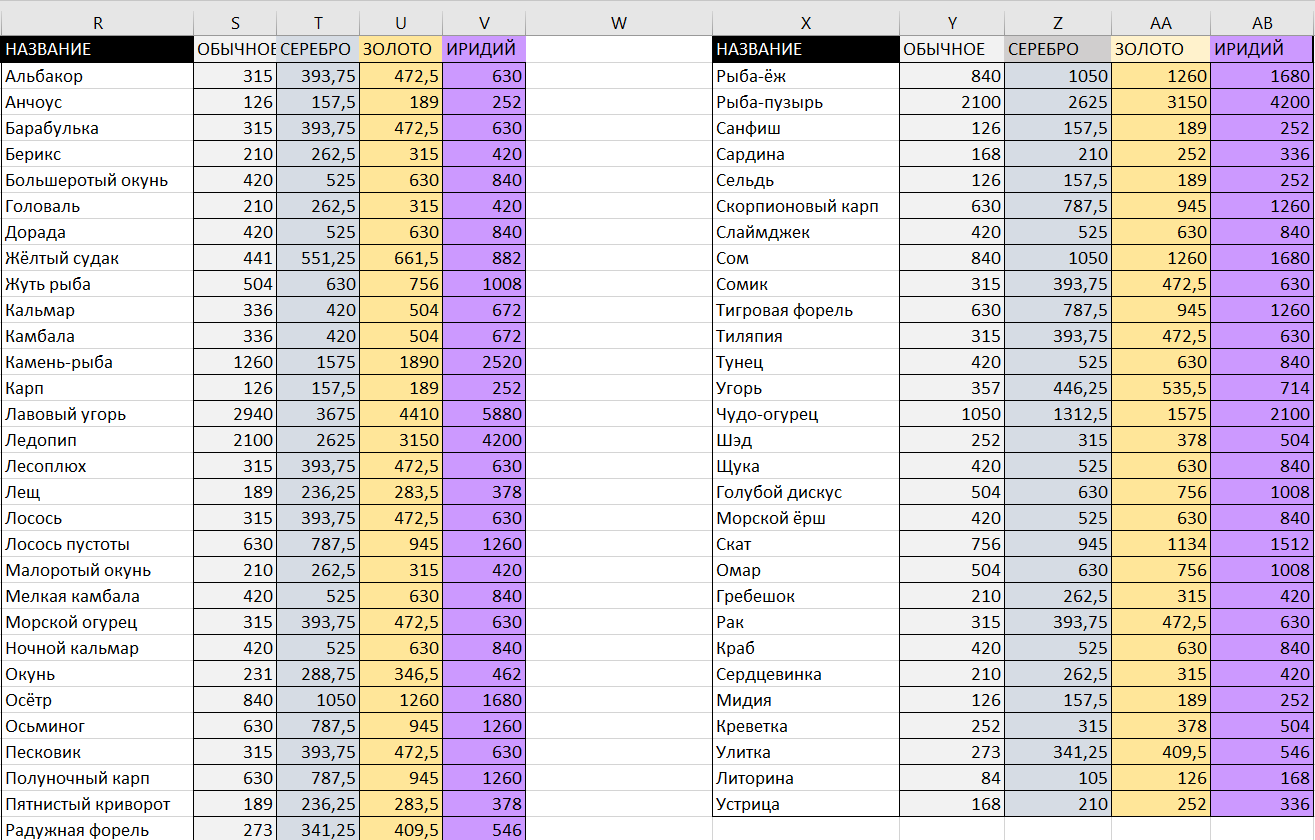Click the "ИРИДИЙ" header in column V
This screenshot has height=840, width=1315.
pos(484,50)
